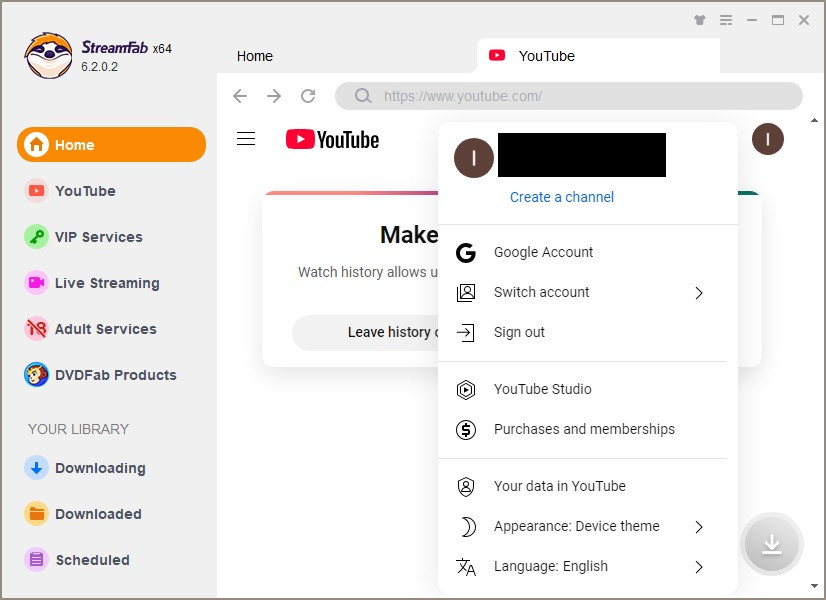
Task: Expand the Switch account submenu arrow
Action: (699, 293)
